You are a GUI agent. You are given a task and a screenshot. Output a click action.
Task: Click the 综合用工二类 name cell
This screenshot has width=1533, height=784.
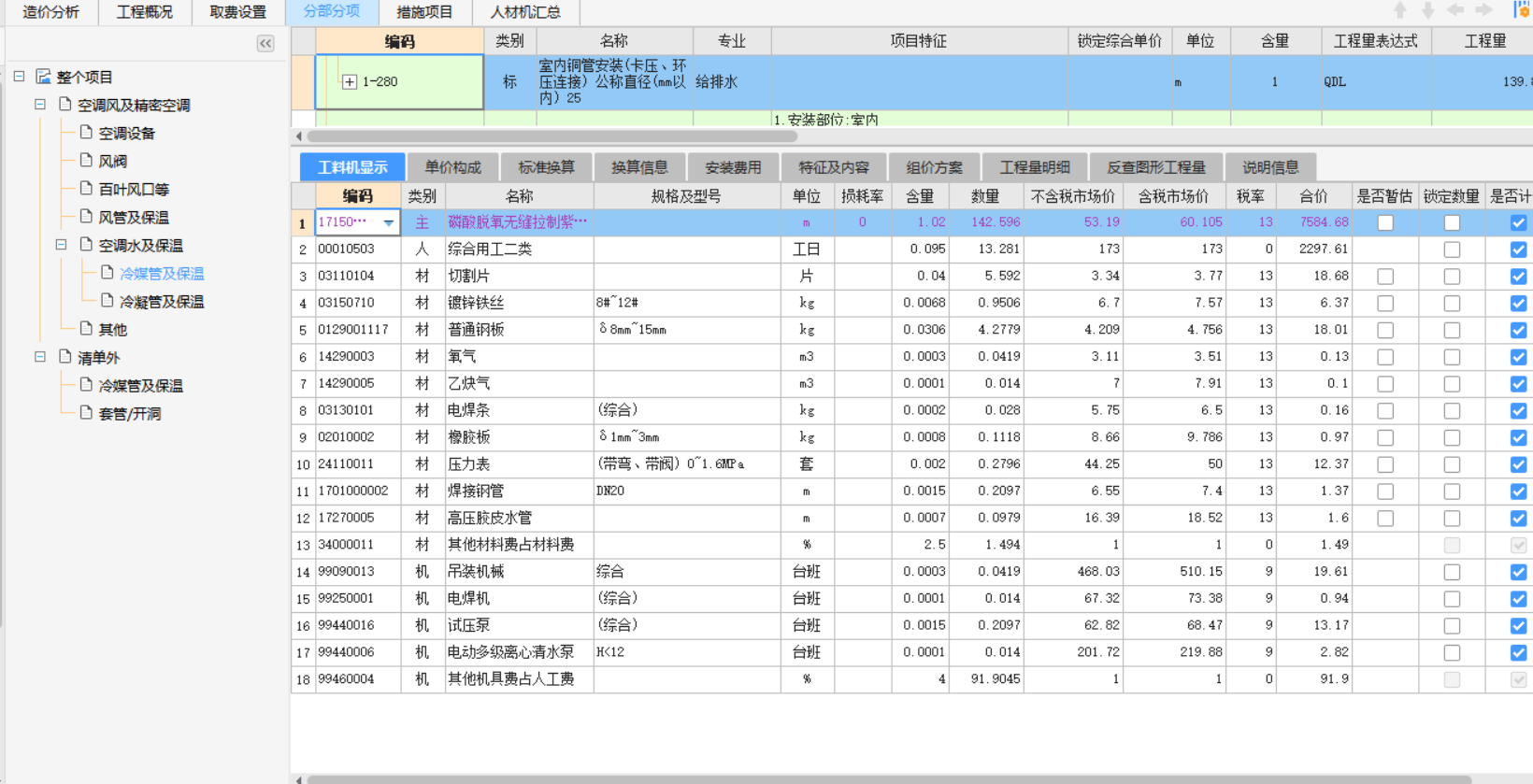click(x=520, y=249)
